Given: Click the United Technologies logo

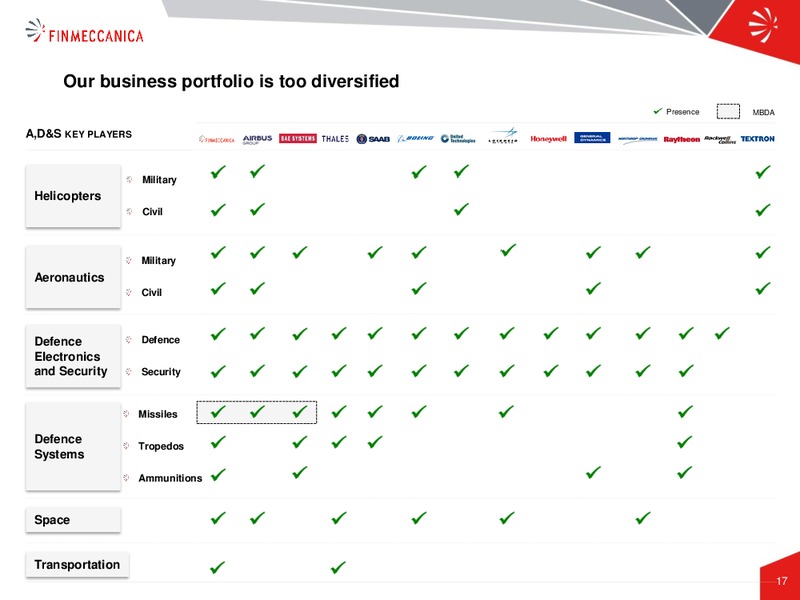Looking at the screenshot, I should click(x=458, y=138).
